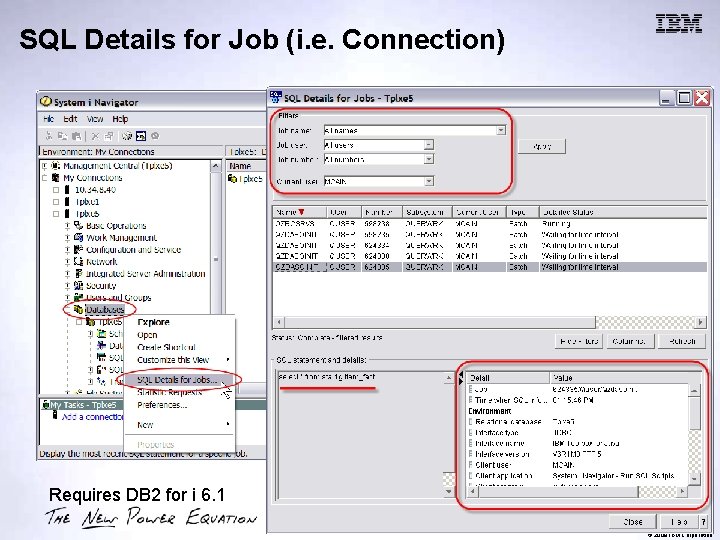The image size is (720, 540).
Task: Open the Job user dropdown
Action: pyautogui.click(x=428, y=145)
